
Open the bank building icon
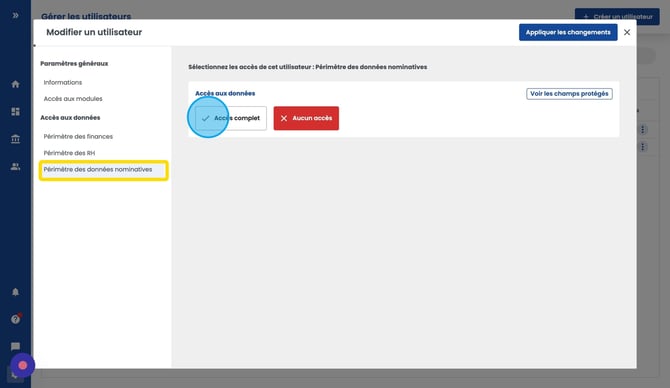point(15,139)
